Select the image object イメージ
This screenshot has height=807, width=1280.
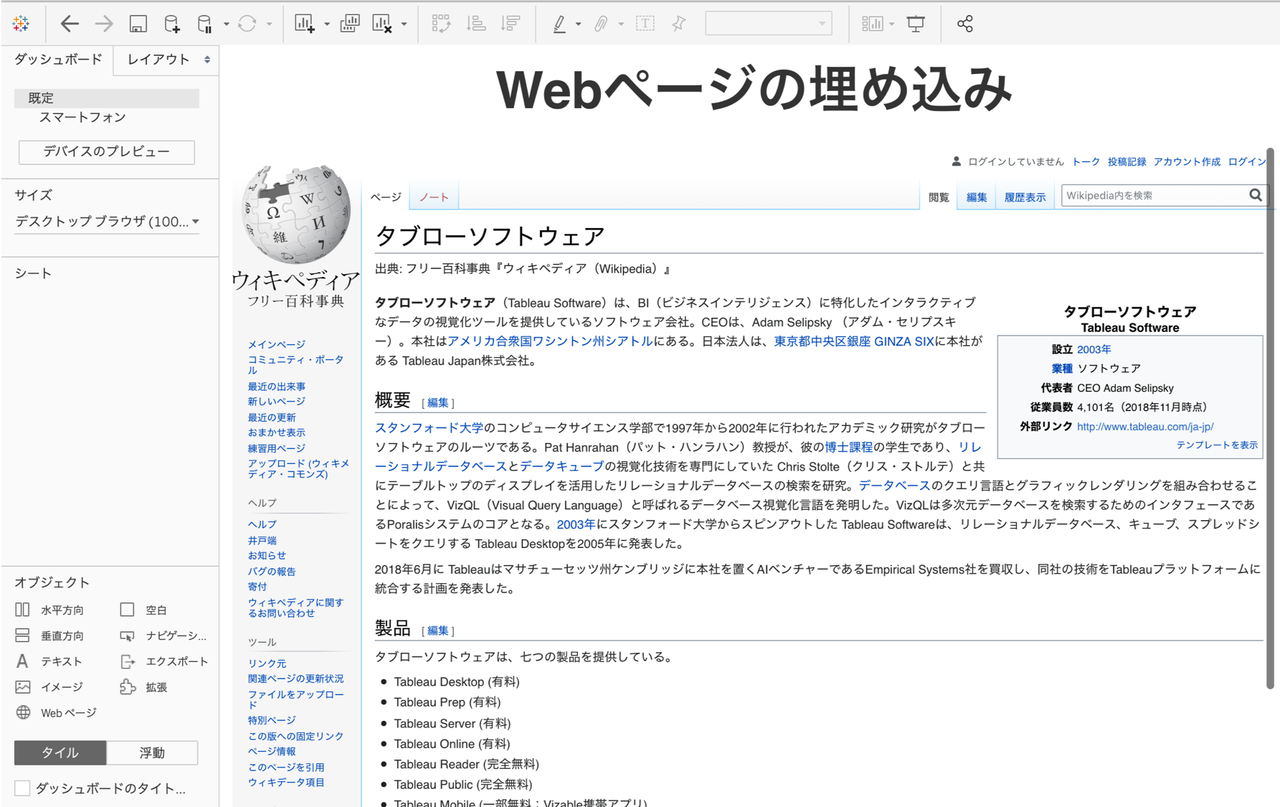click(49, 687)
